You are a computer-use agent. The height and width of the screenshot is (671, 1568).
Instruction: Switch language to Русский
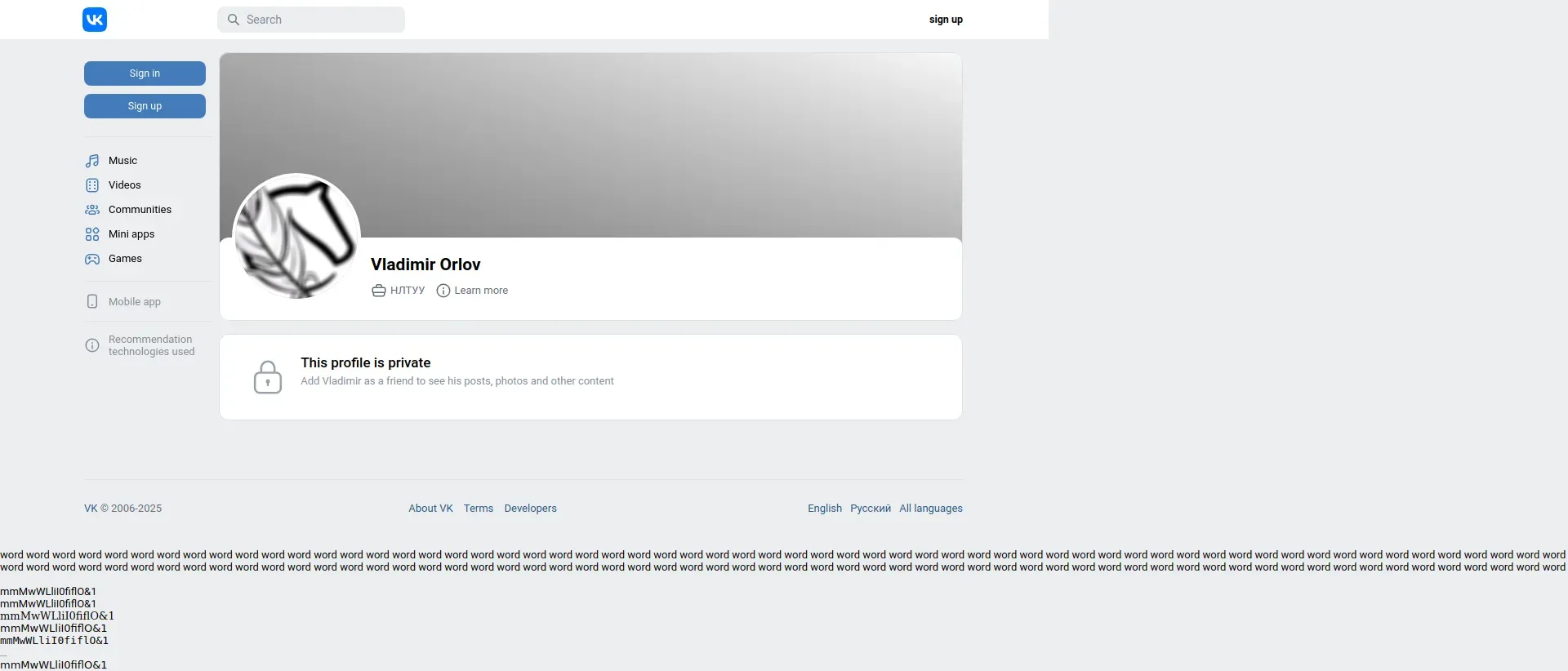[x=871, y=509]
